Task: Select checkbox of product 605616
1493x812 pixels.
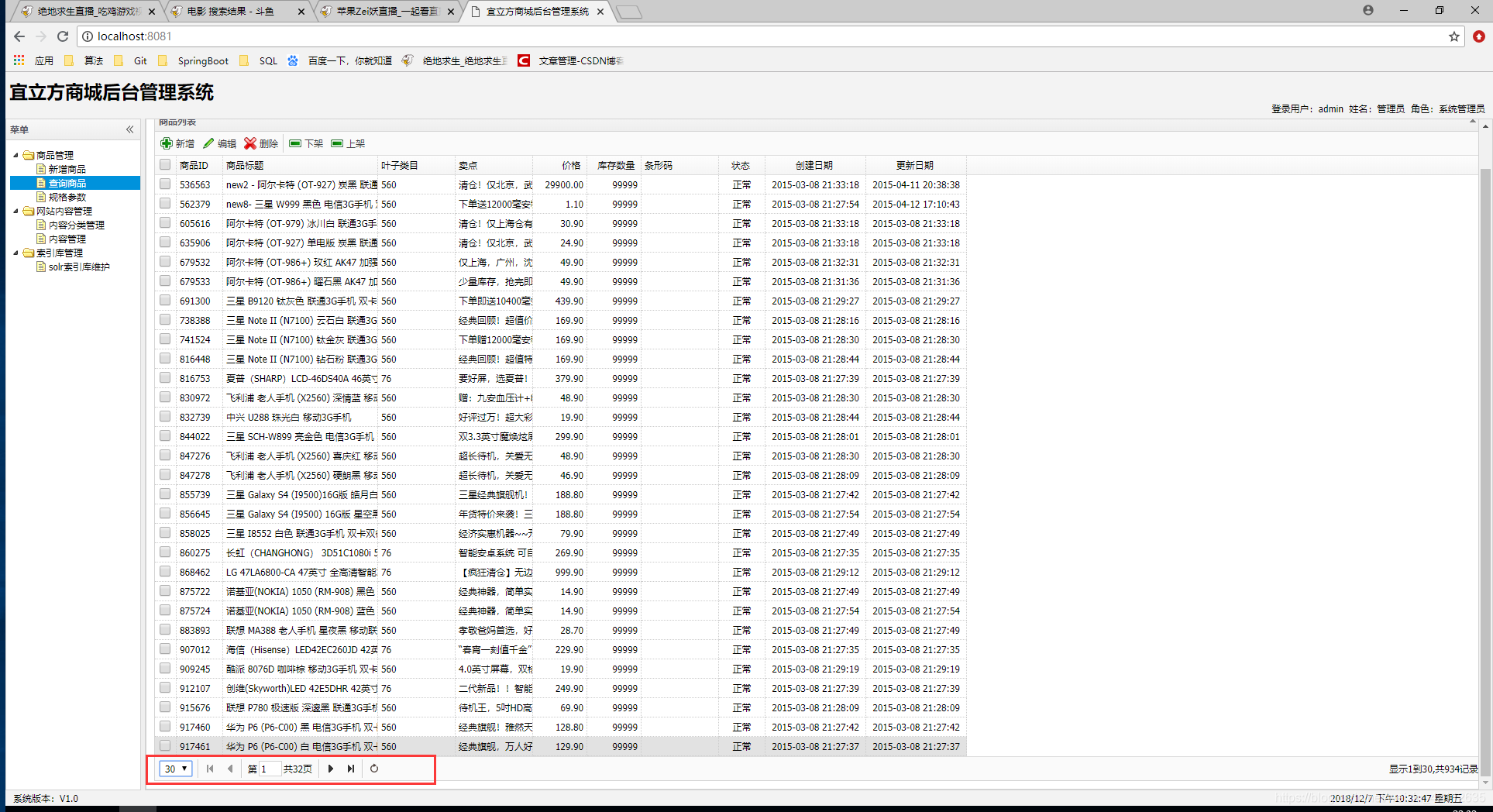Action: click(165, 222)
